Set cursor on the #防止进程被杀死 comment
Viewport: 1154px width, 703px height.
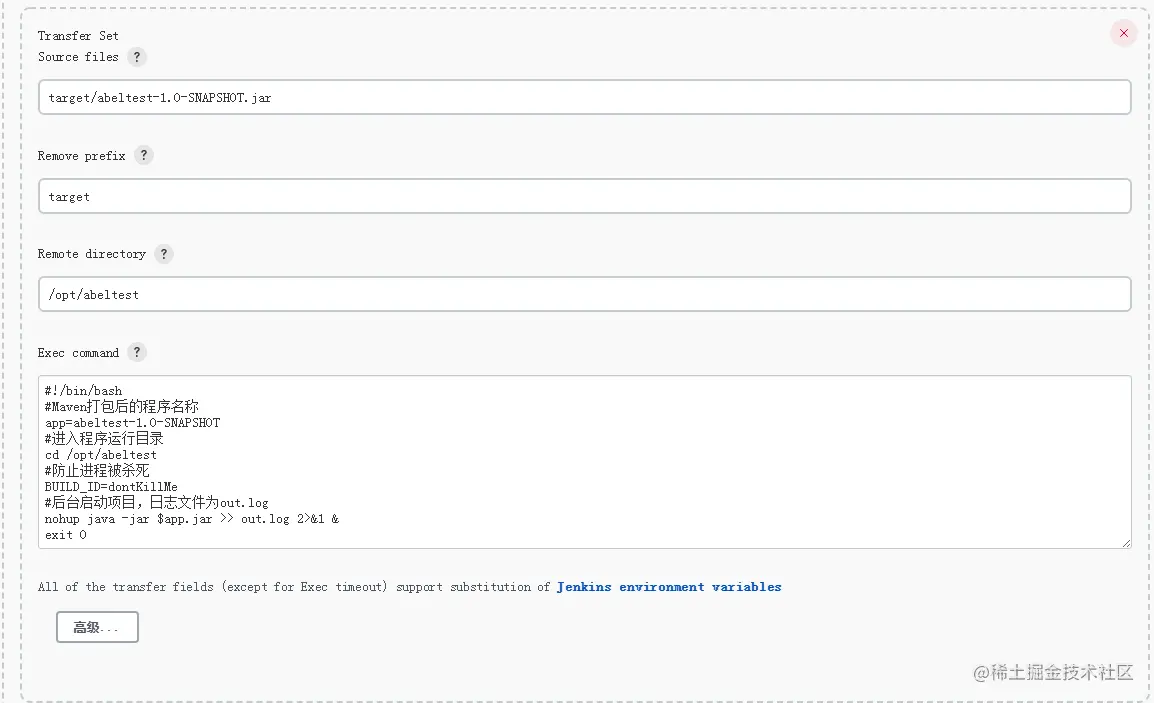[97, 471]
